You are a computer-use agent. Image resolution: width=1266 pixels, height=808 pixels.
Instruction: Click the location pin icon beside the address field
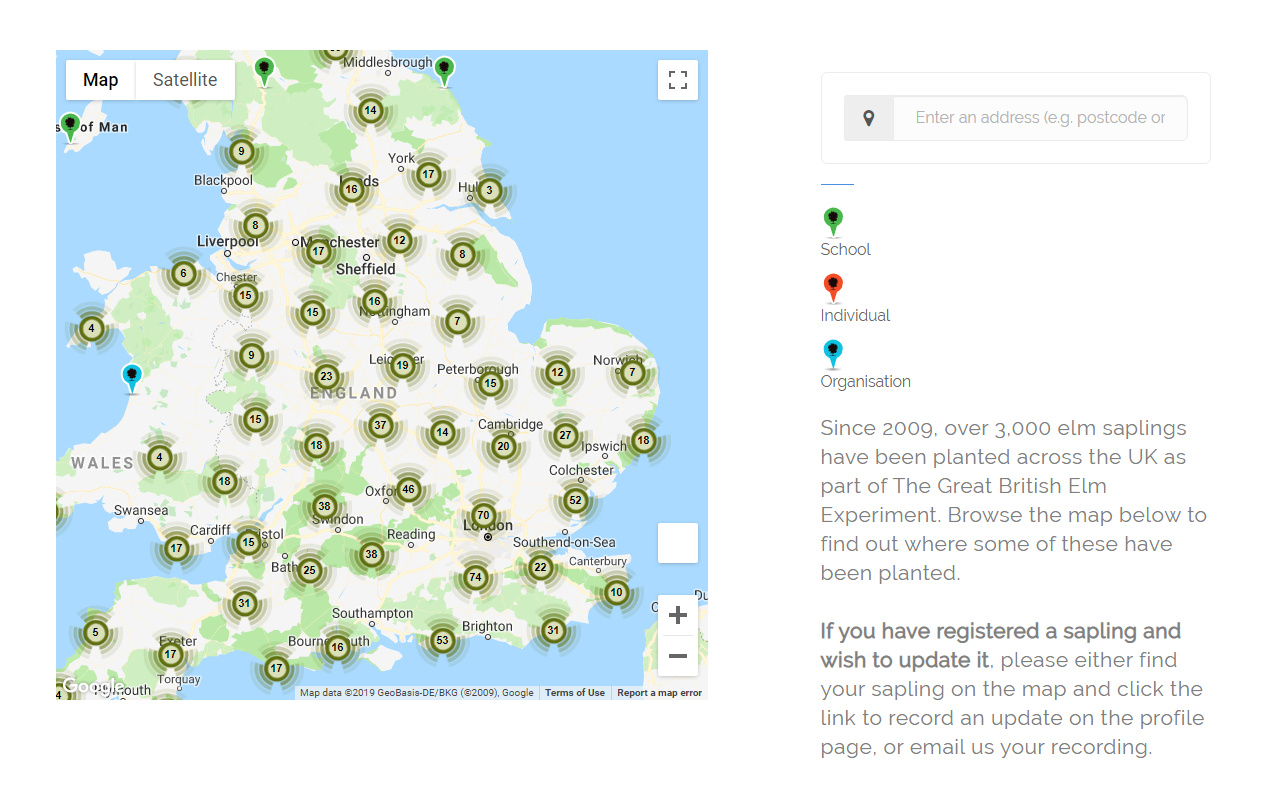tap(868, 117)
